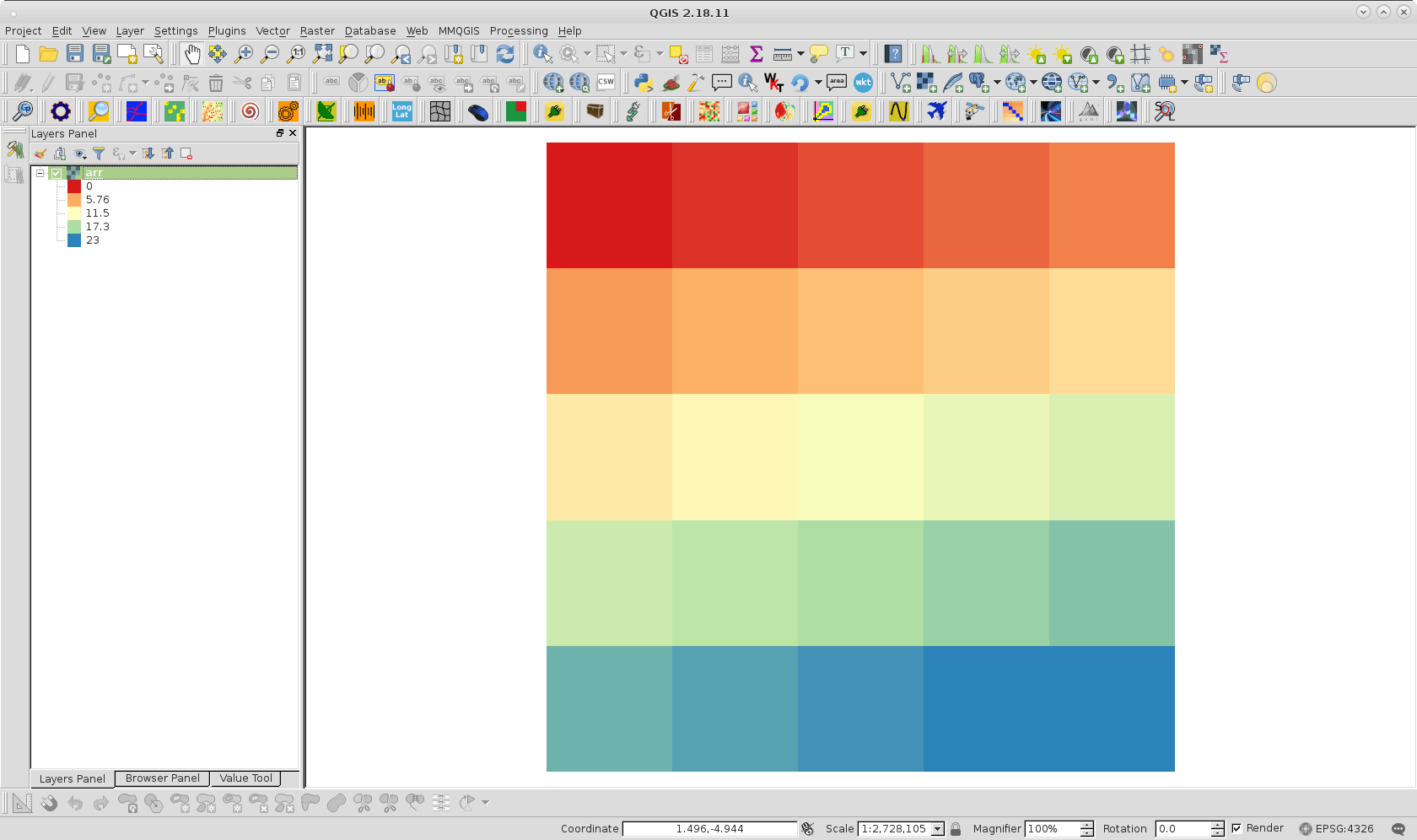Open the Raster menu
The height and width of the screenshot is (840, 1417).
coord(317,31)
